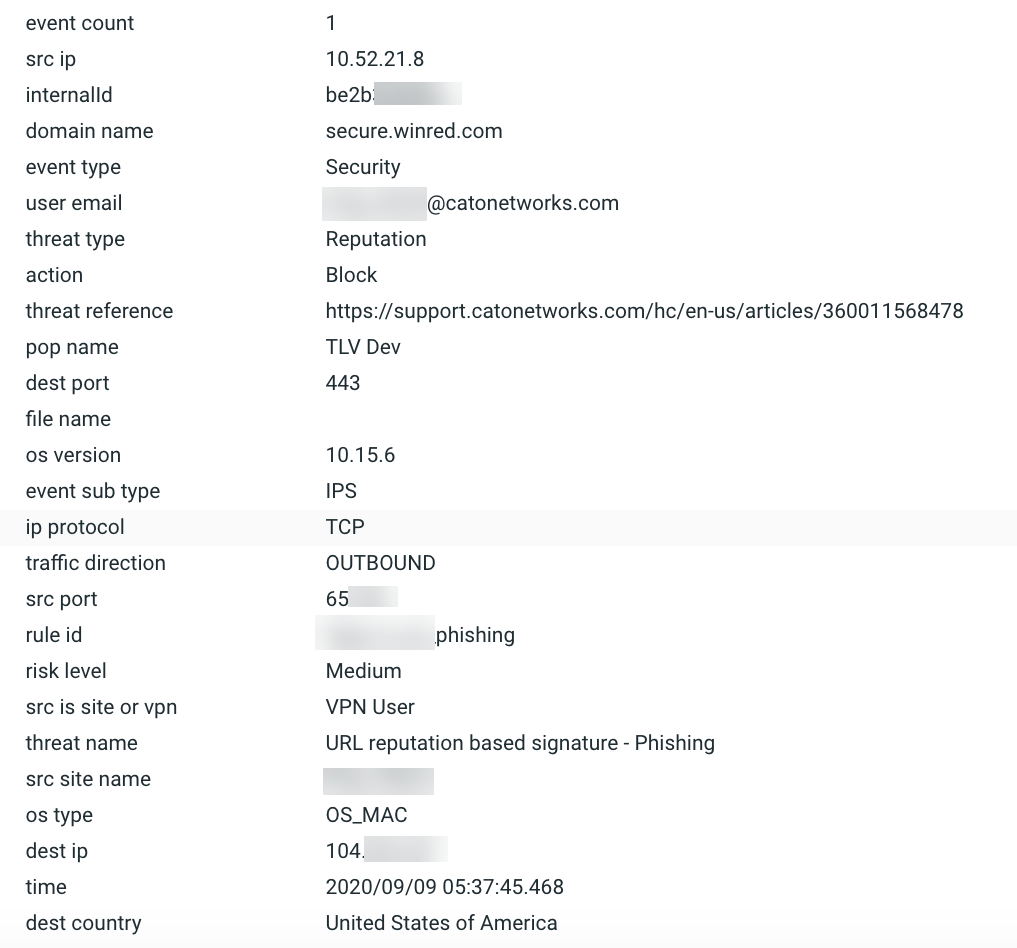Select the secure.winred.com domain name value
Image resolution: width=1017 pixels, height=948 pixels.
coord(414,131)
